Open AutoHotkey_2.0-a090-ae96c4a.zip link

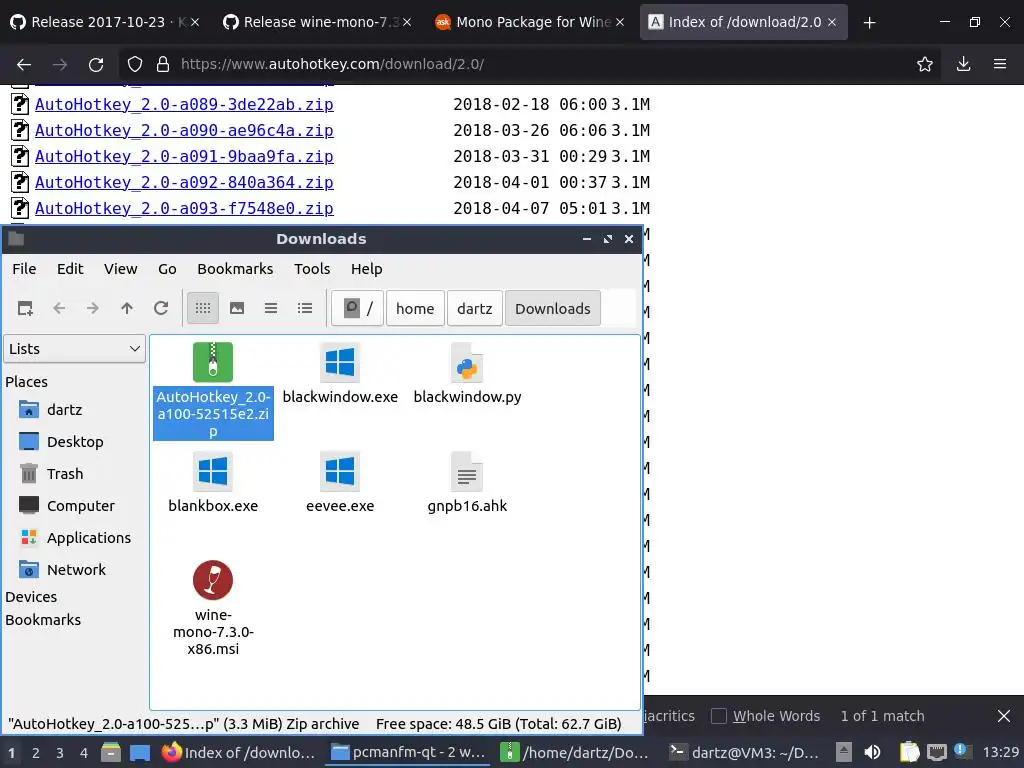pos(184,131)
